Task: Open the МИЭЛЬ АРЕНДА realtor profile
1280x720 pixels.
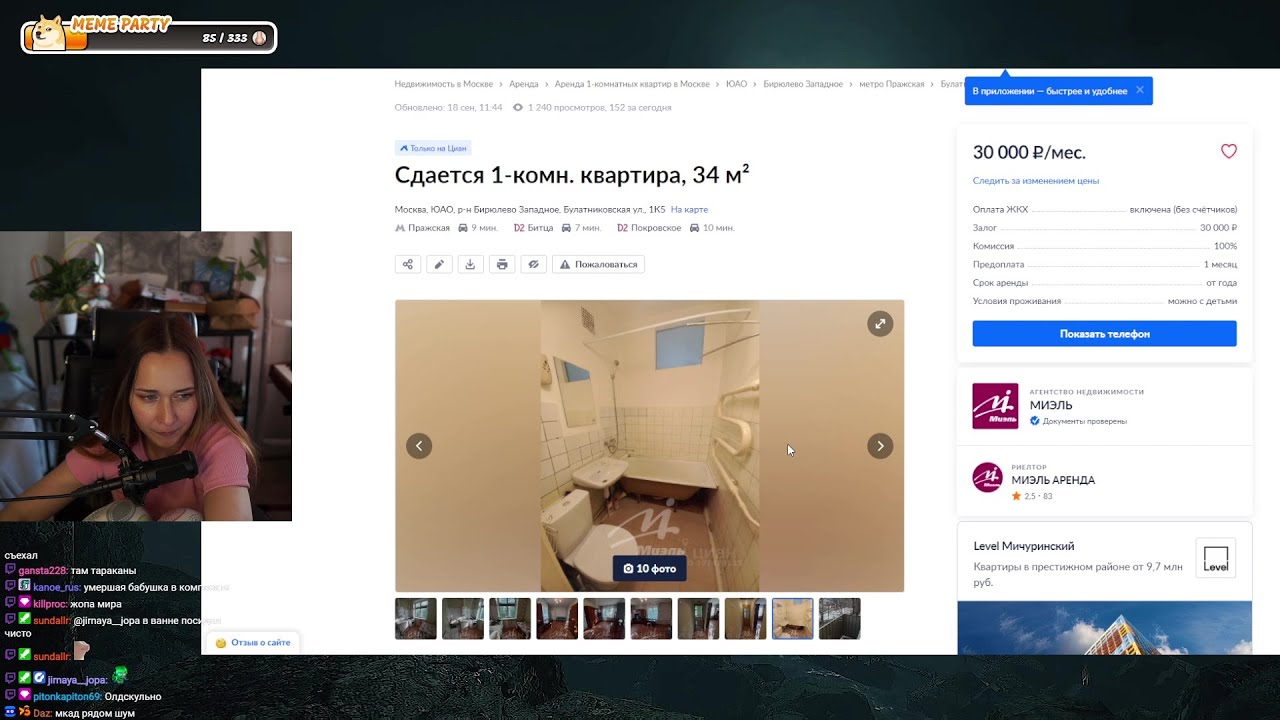Action: point(1053,480)
